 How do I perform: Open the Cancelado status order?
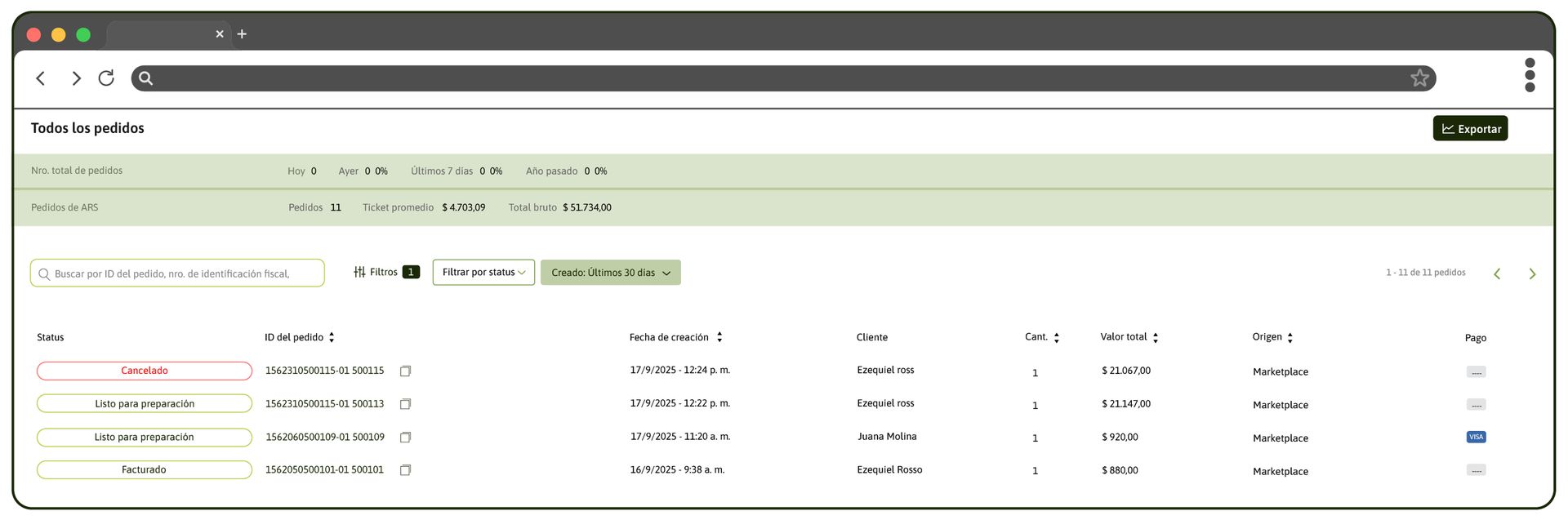tap(145, 371)
